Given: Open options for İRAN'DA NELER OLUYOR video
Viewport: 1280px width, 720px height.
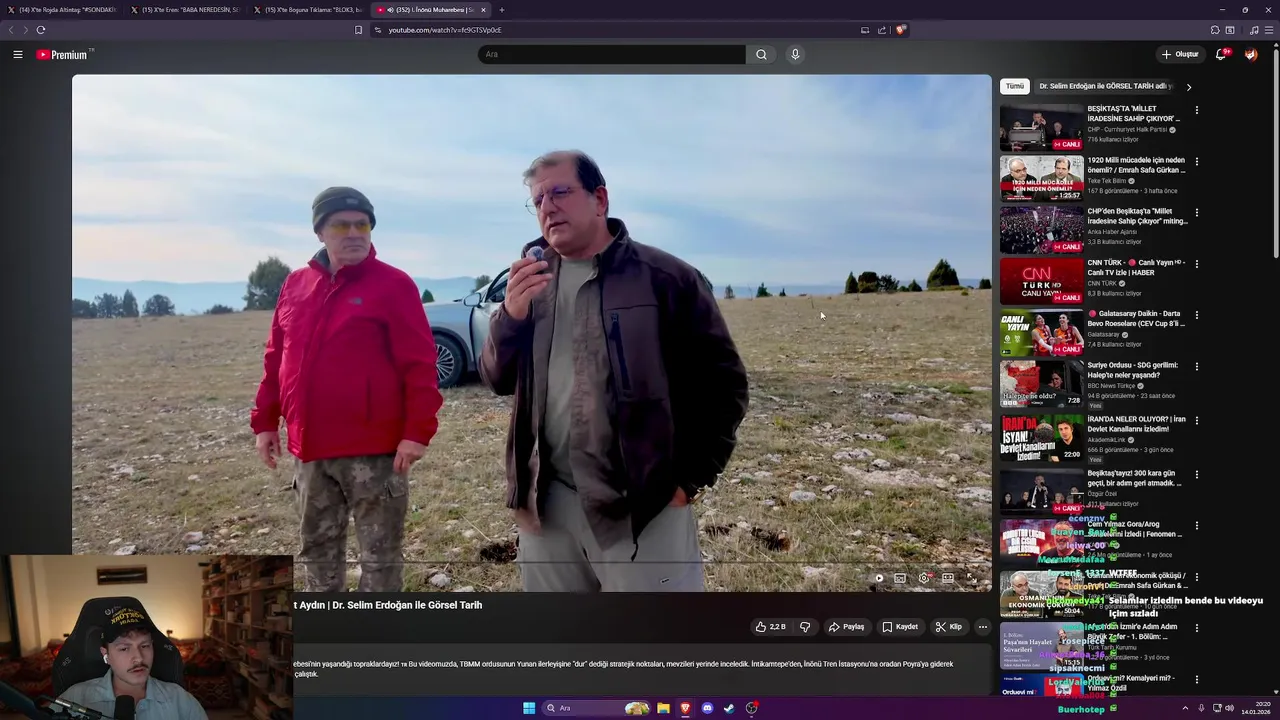Looking at the screenshot, I should (x=1197, y=420).
